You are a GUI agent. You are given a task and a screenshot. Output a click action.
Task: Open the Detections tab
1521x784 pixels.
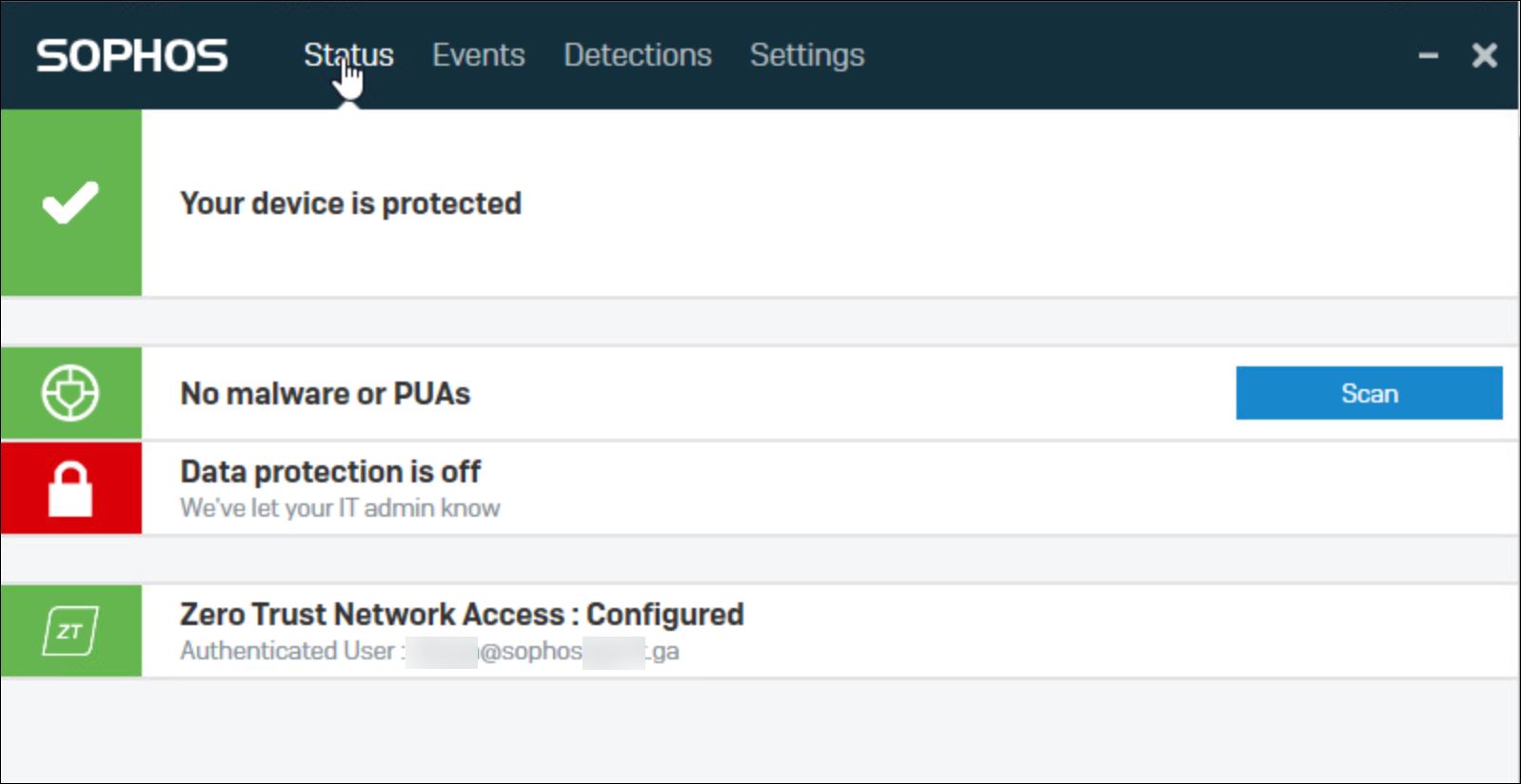point(638,55)
